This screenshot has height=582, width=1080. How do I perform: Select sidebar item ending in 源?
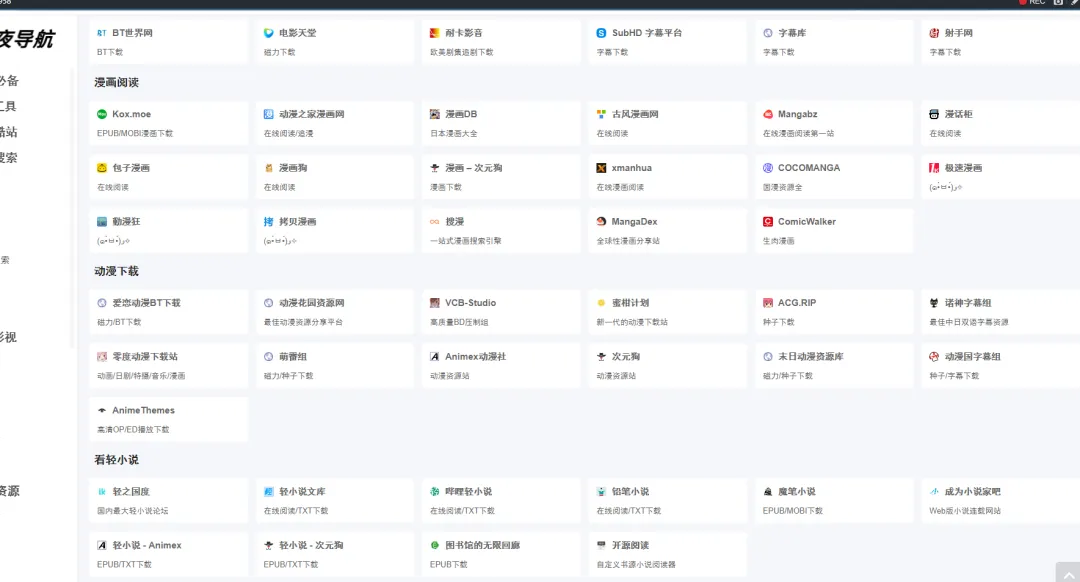coord(10,490)
